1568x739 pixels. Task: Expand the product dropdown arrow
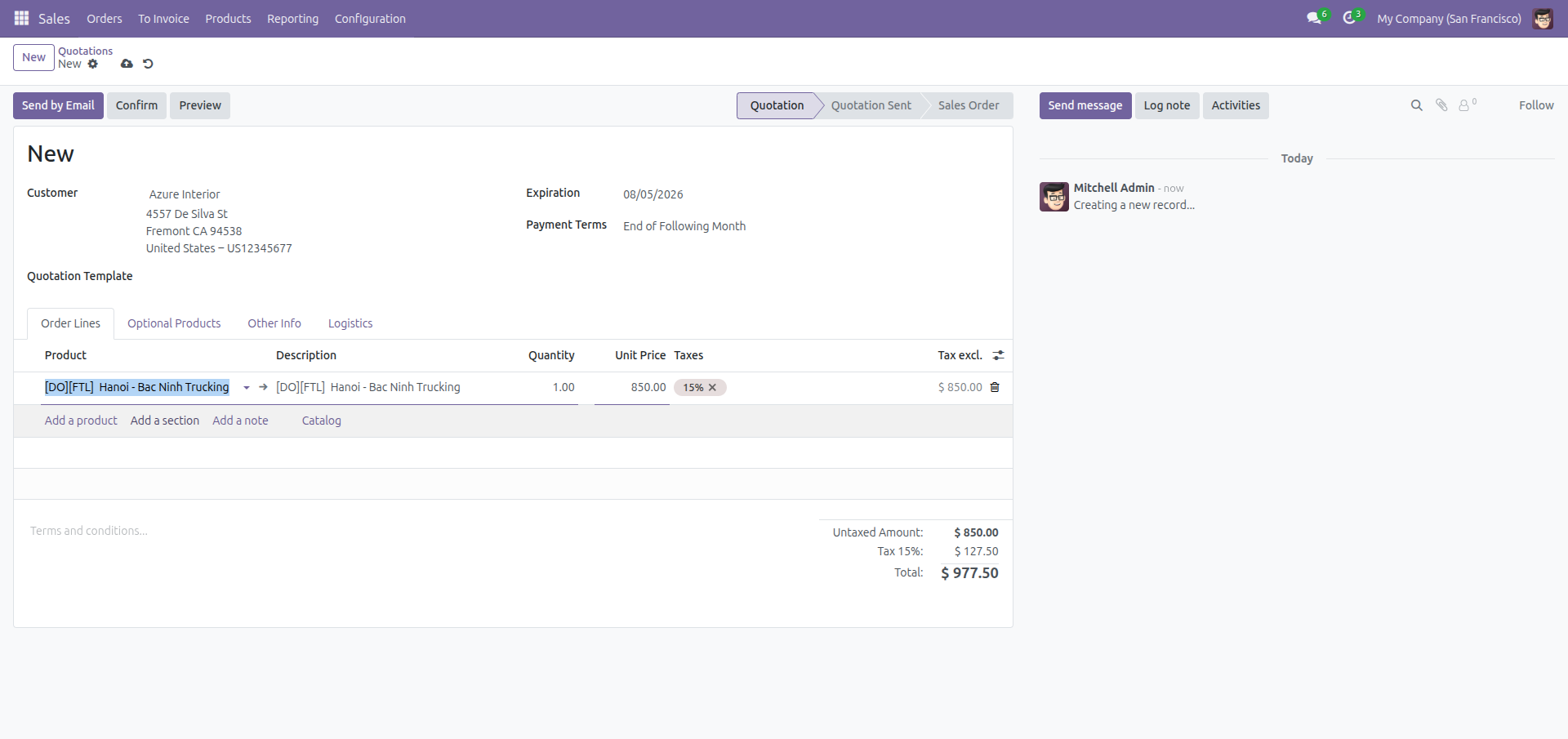pyautogui.click(x=247, y=388)
